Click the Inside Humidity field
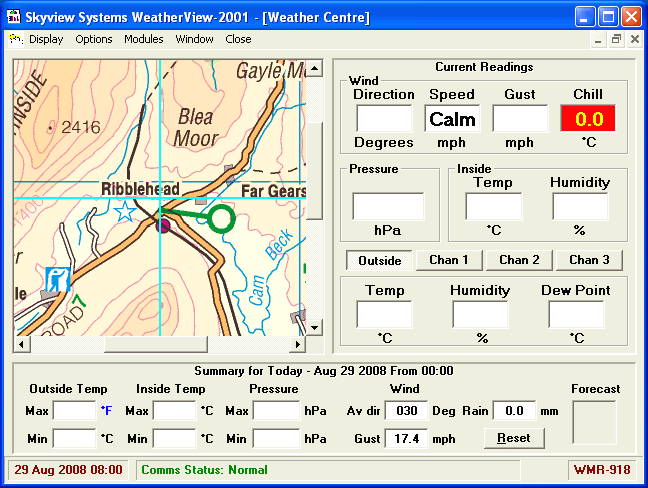Viewport: 648px width, 488px height. pyautogui.click(x=580, y=206)
